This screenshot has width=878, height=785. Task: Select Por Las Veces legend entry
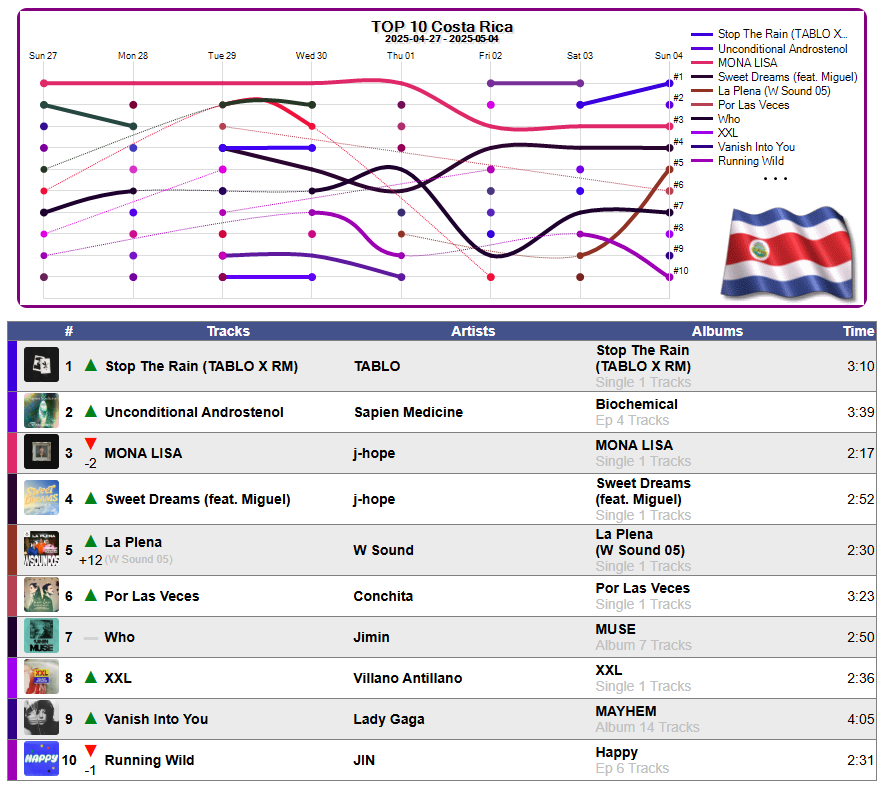point(740,105)
